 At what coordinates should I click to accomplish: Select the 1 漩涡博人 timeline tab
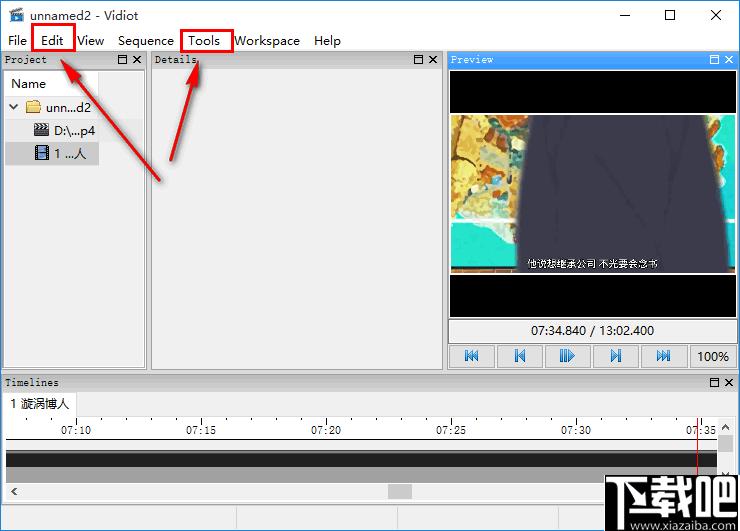tap(40, 404)
